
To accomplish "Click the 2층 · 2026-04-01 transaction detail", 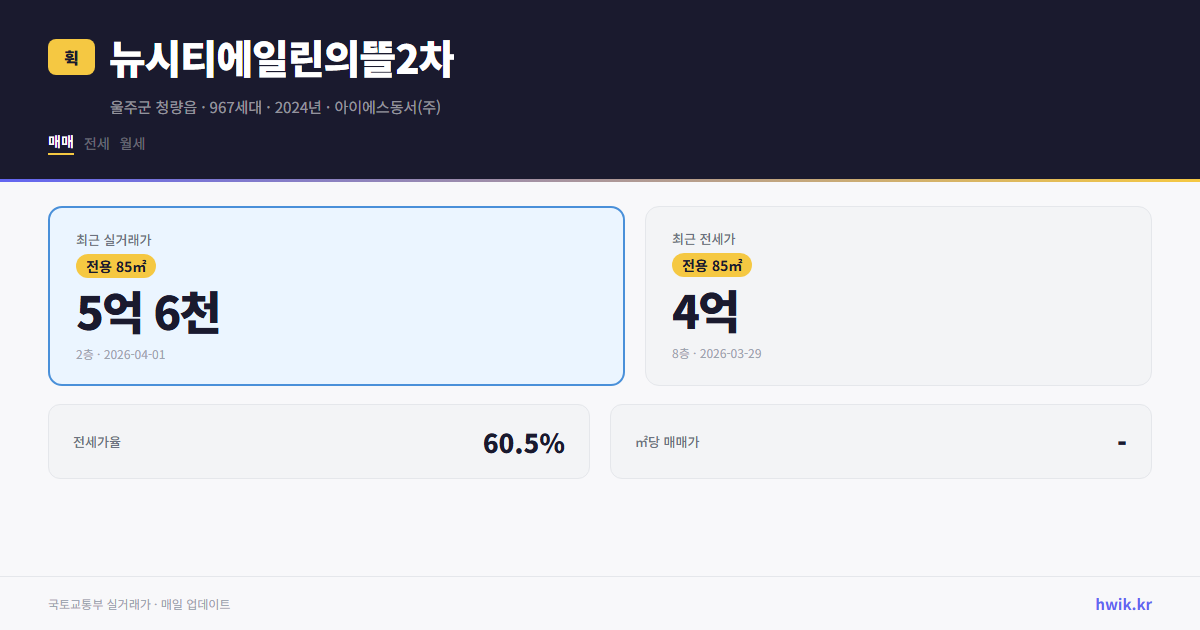I will (120, 354).
